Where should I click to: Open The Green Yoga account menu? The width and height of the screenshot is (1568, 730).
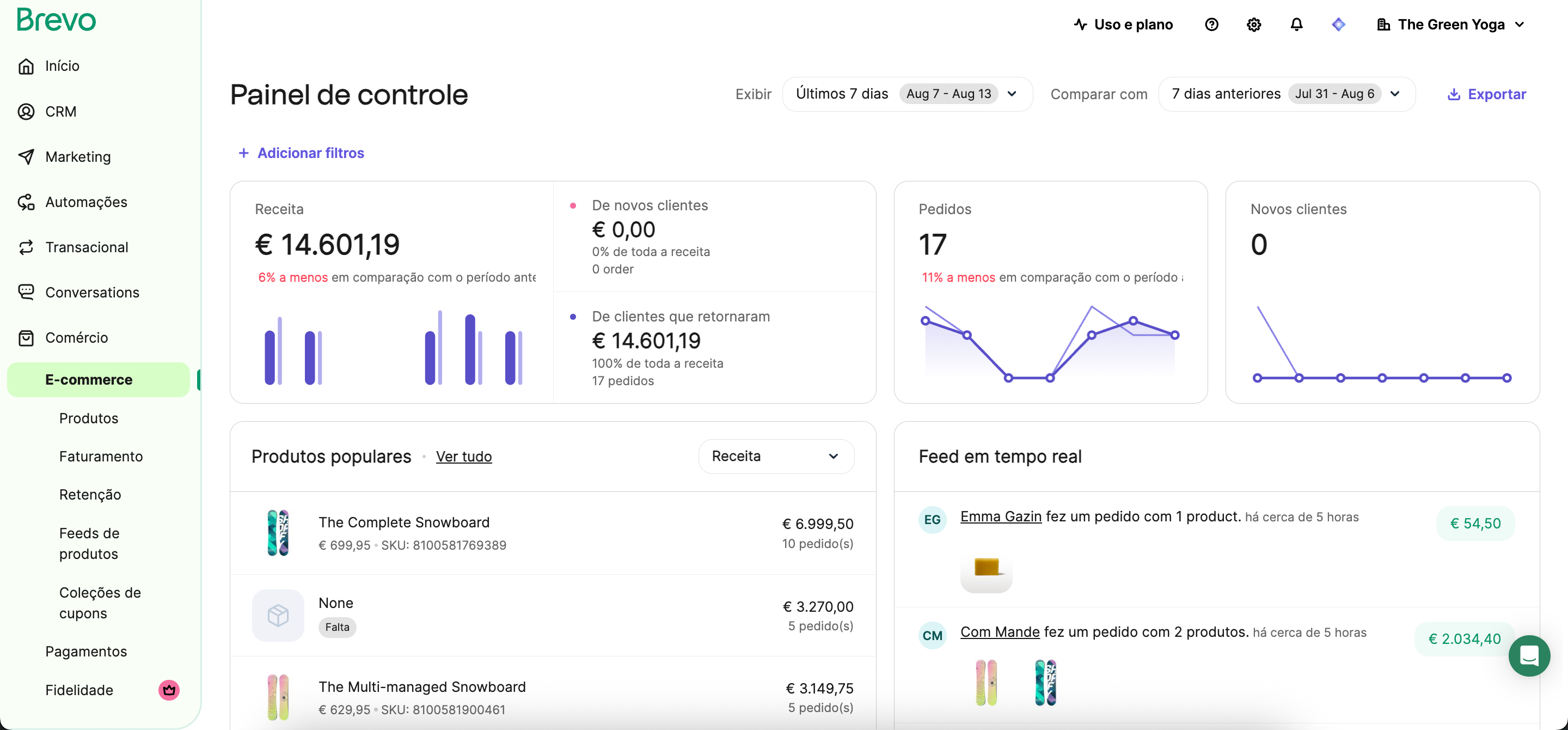1451,25
